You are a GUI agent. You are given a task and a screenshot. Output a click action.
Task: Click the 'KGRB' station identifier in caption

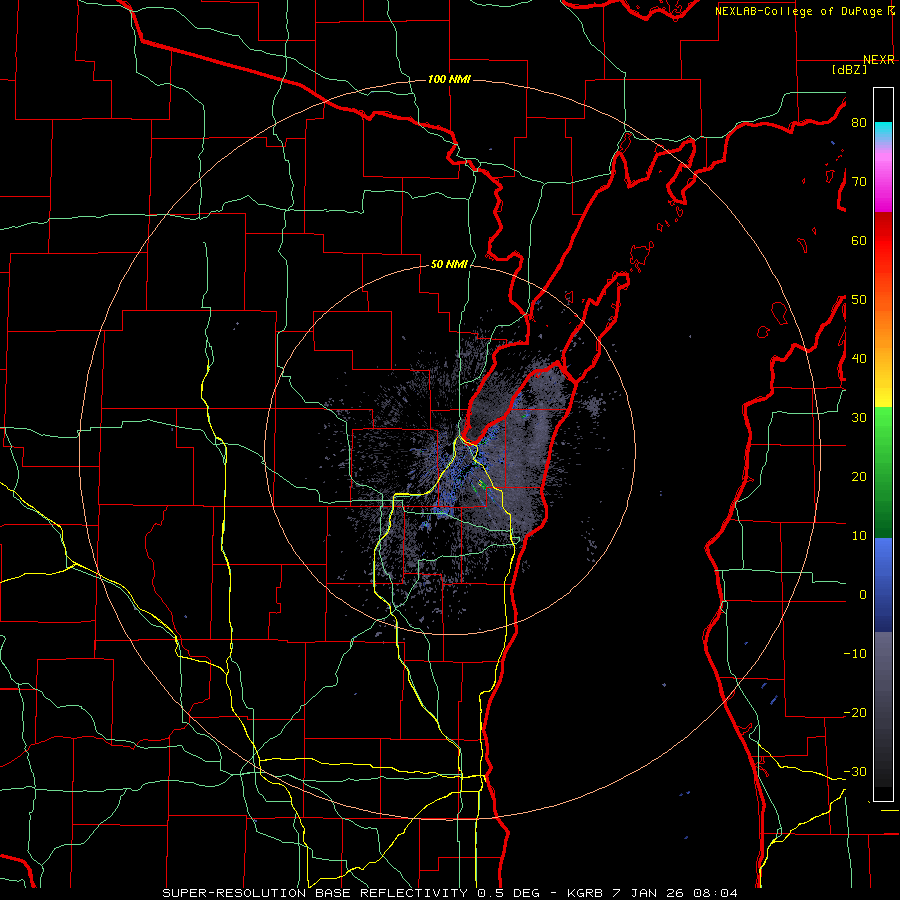(585, 893)
